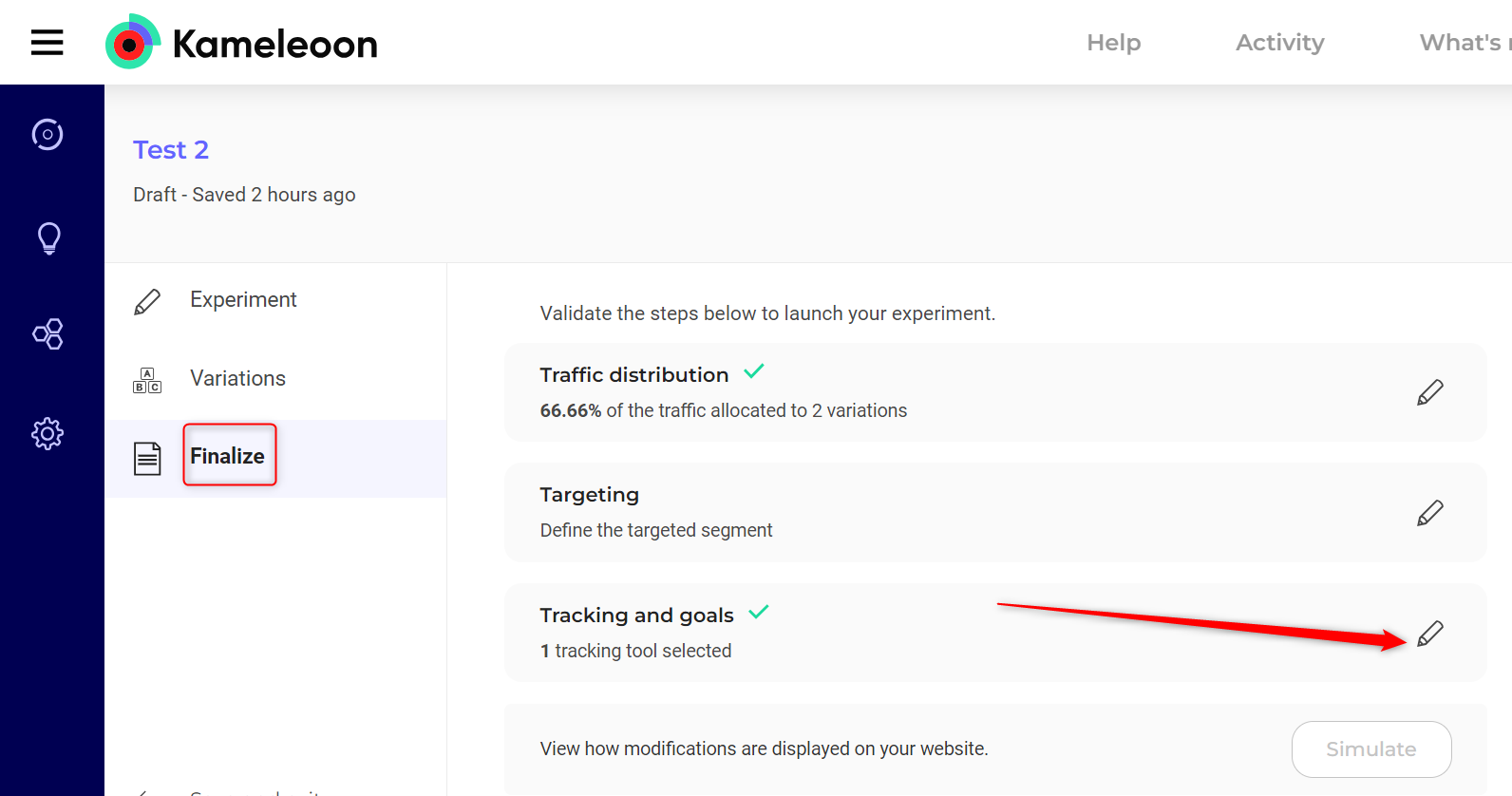
Task: Edit Targeting using its pencil icon
Action: point(1429,513)
